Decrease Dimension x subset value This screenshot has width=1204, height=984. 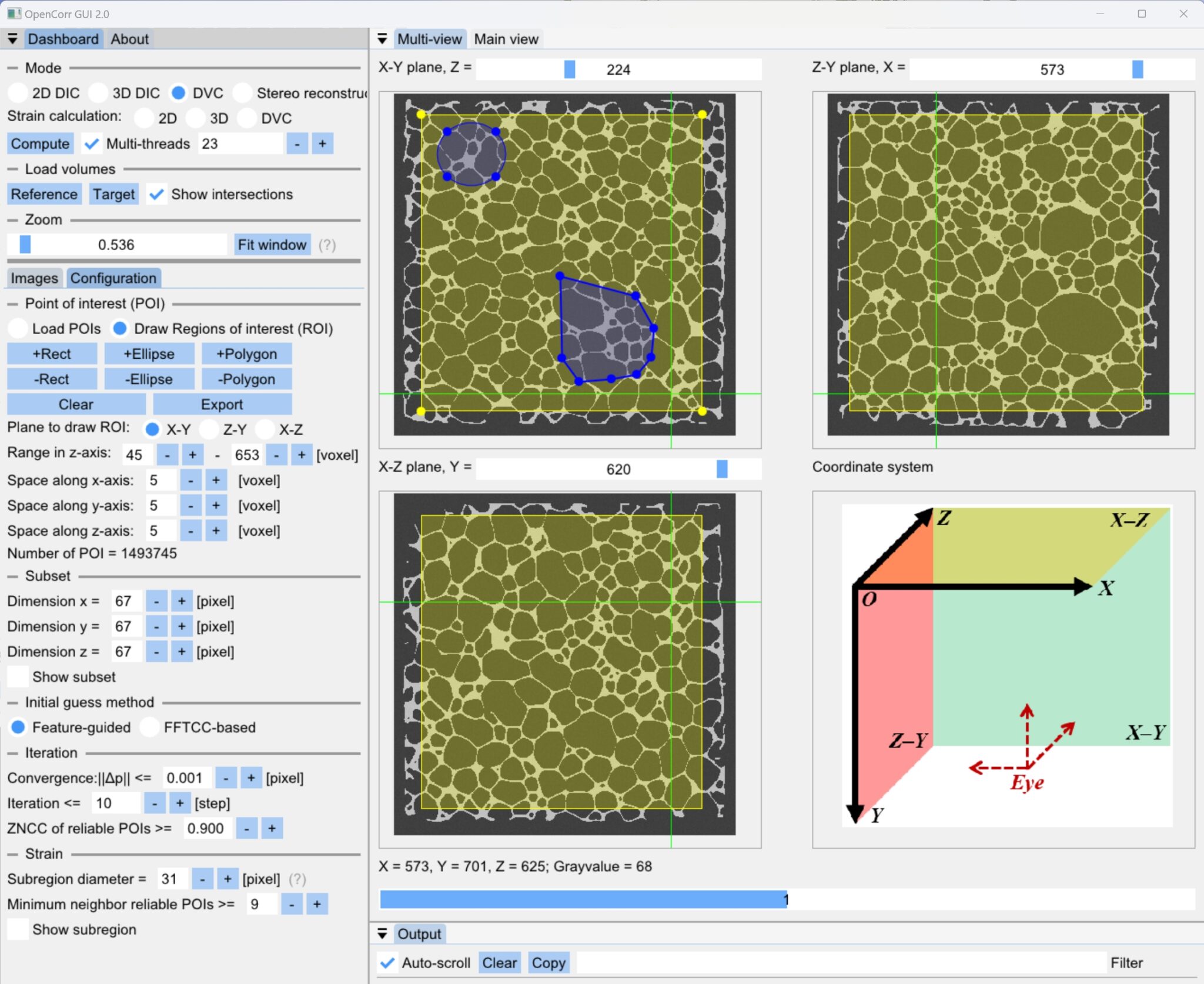pyautogui.click(x=156, y=601)
